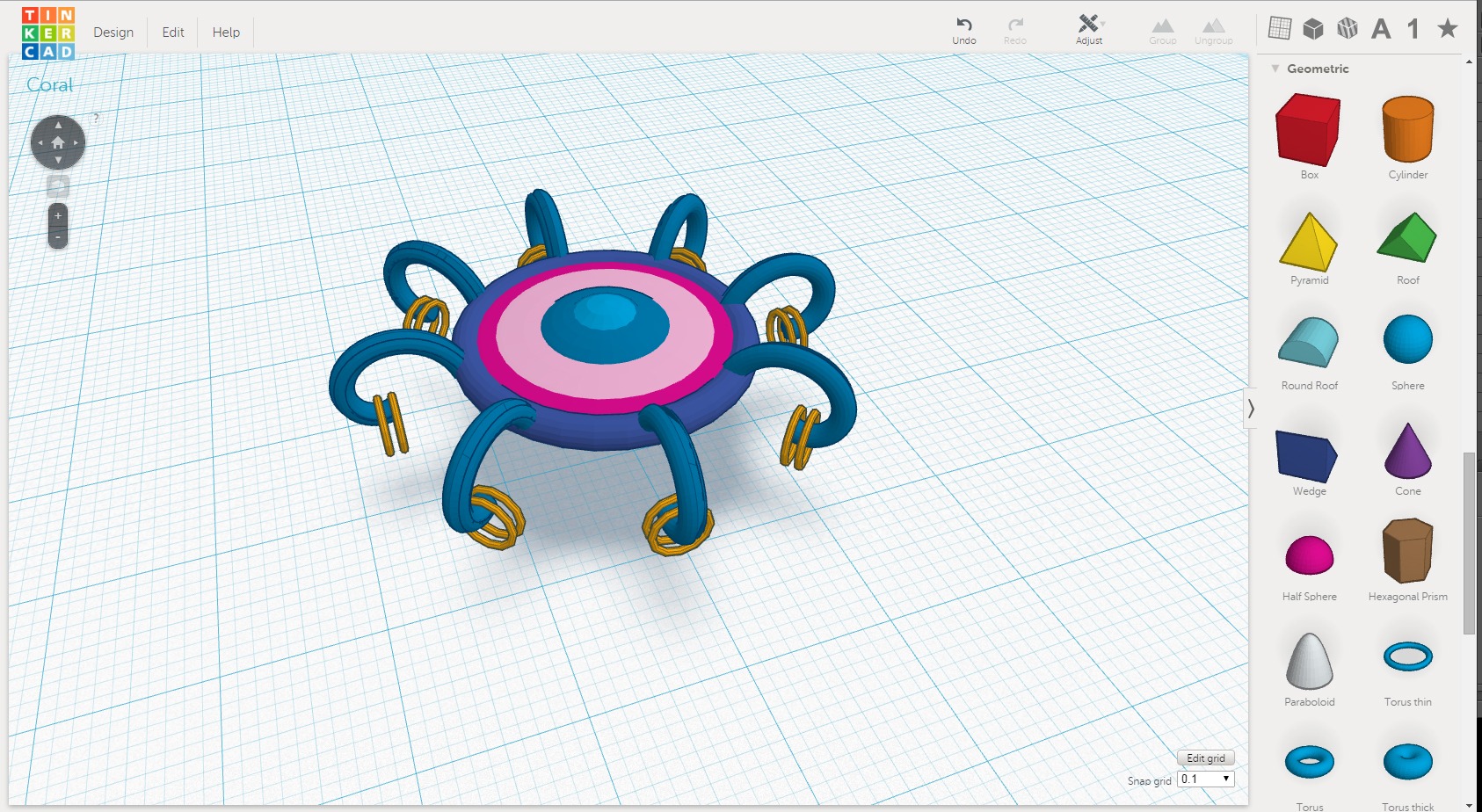Screen dimensions: 1482x812
Task: Click the Coral project title
Action: point(50,85)
